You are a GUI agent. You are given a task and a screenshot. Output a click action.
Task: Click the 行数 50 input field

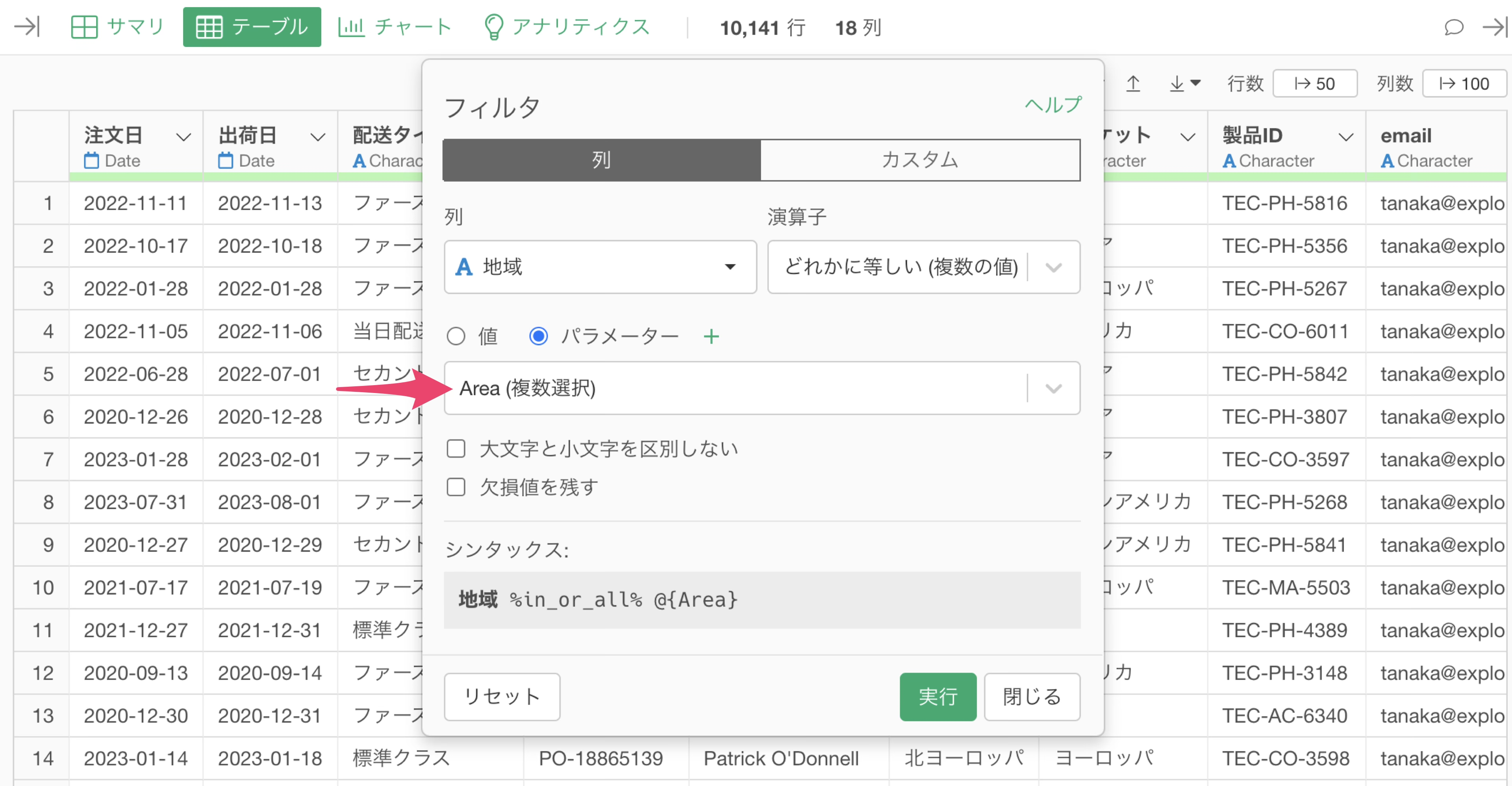[1314, 84]
